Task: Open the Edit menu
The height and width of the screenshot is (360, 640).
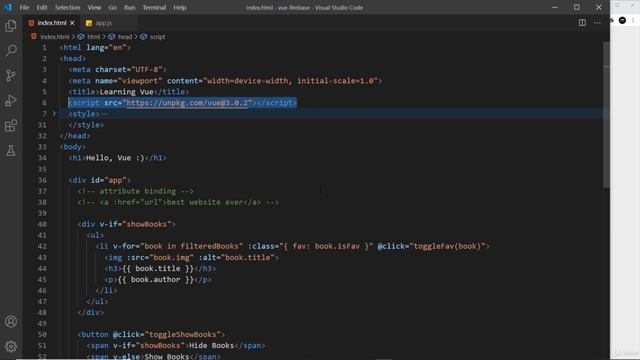Action: [x=42, y=8]
